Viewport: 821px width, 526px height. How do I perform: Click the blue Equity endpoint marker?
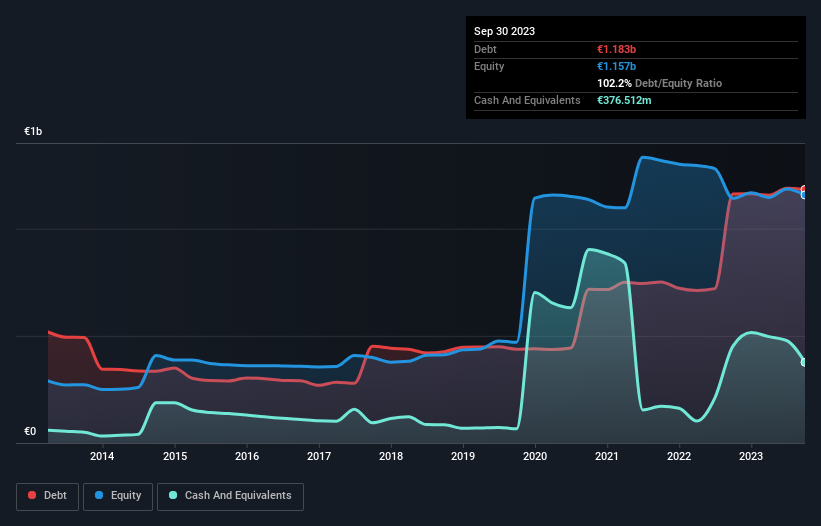[804, 195]
